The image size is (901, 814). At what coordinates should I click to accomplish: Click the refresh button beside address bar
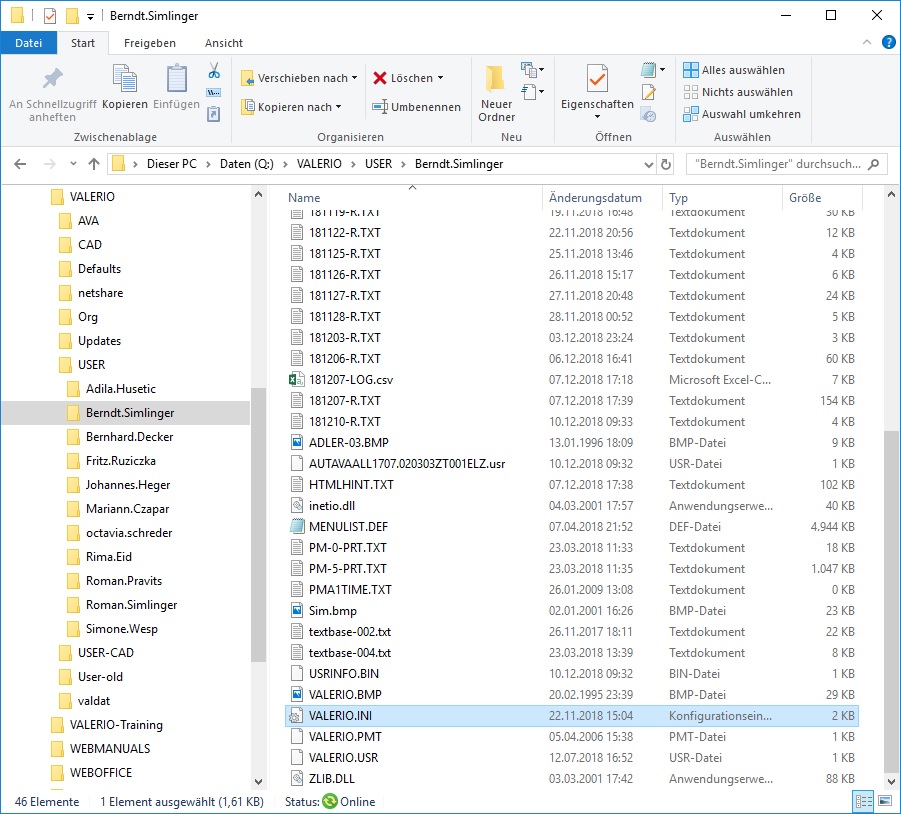667,164
